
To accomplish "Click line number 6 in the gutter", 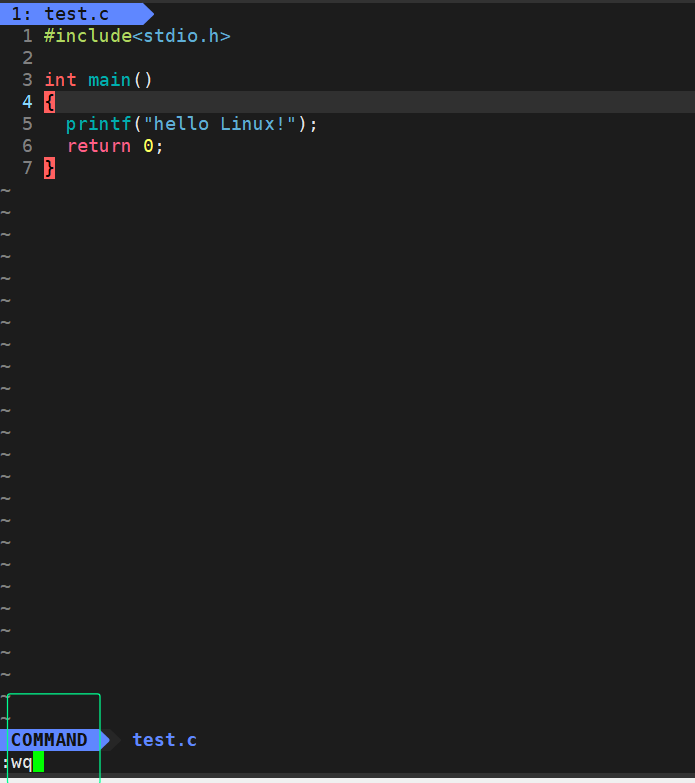I will pyautogui.click(x=27, y=146).
